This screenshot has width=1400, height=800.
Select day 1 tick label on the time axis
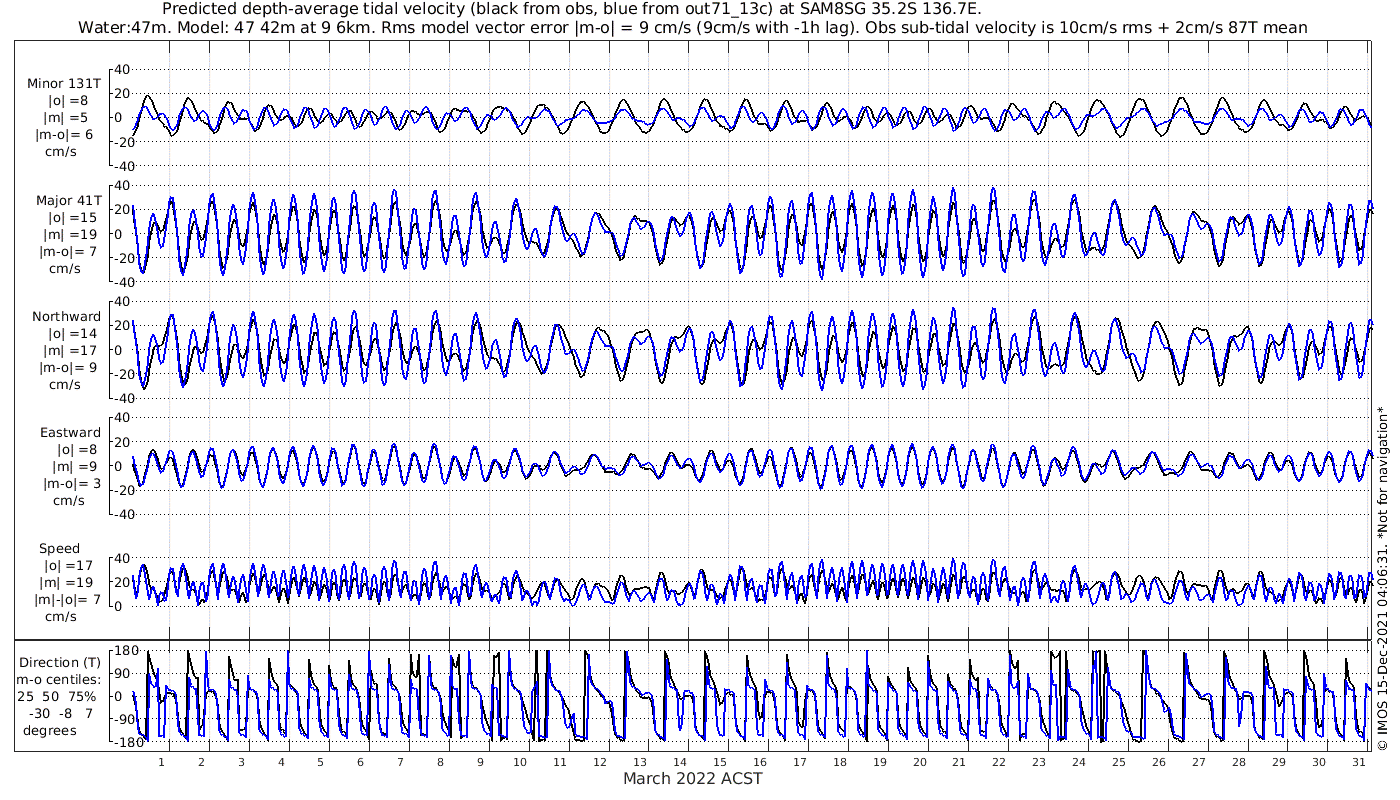tap(161, 762)
